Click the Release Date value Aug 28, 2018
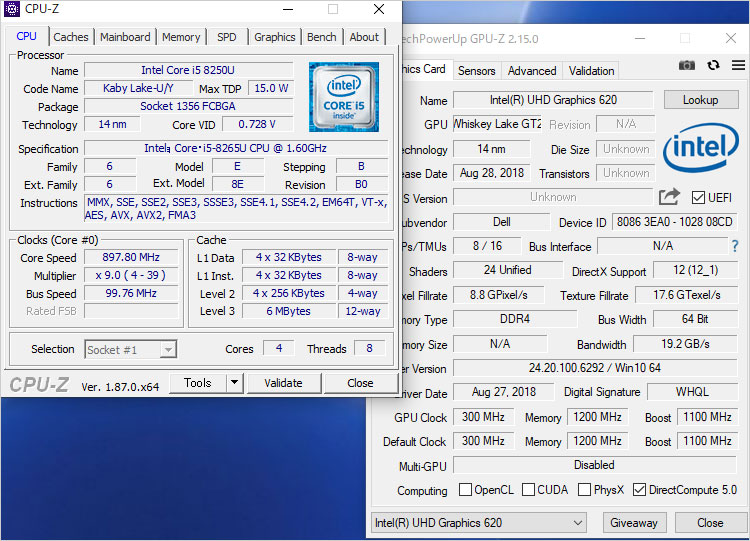 point(492,173)
